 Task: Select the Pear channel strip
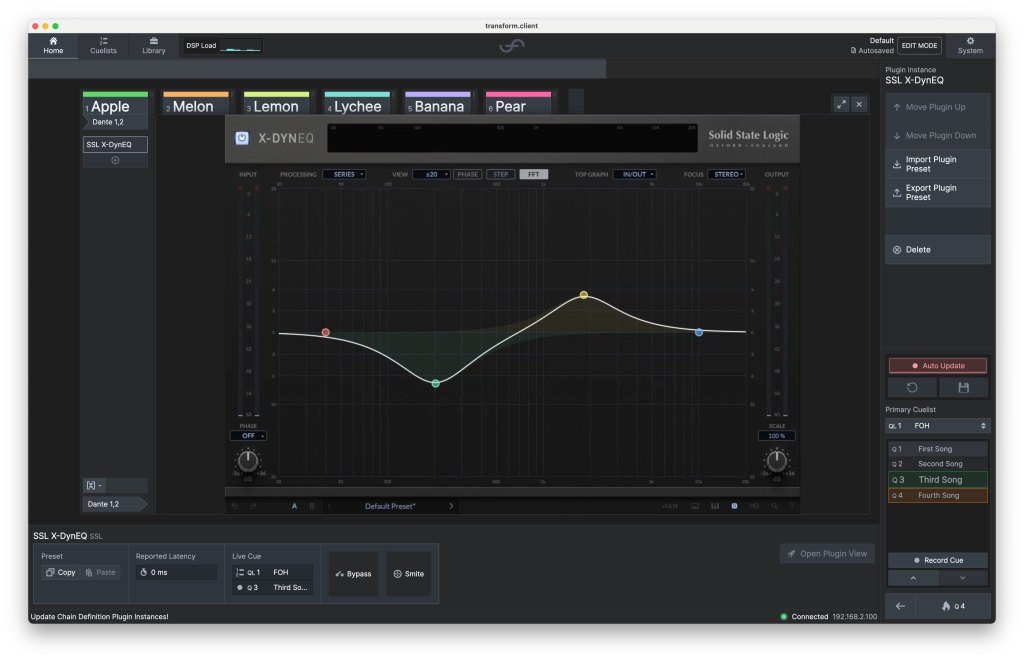pos(519,105)
